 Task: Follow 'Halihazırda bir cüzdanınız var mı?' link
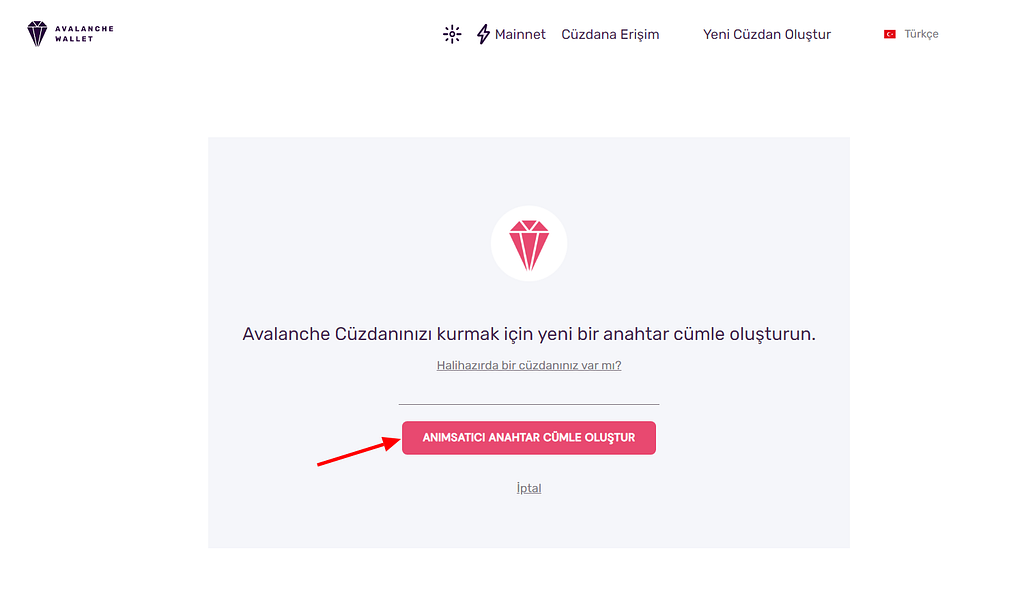(x=529, y=366)
